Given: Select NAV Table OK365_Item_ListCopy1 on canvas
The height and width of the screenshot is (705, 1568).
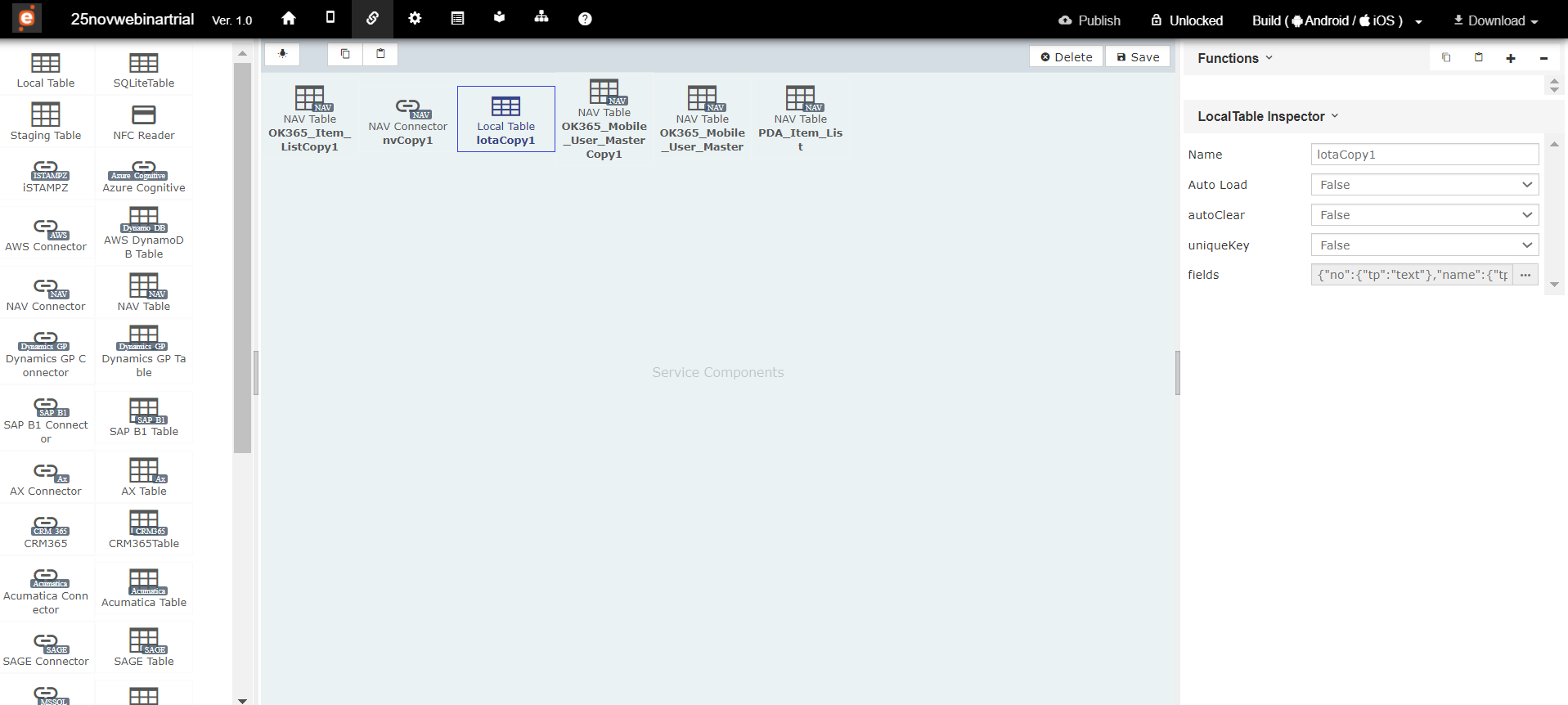Looking at the screenshot, I should [x=310, y=119].
